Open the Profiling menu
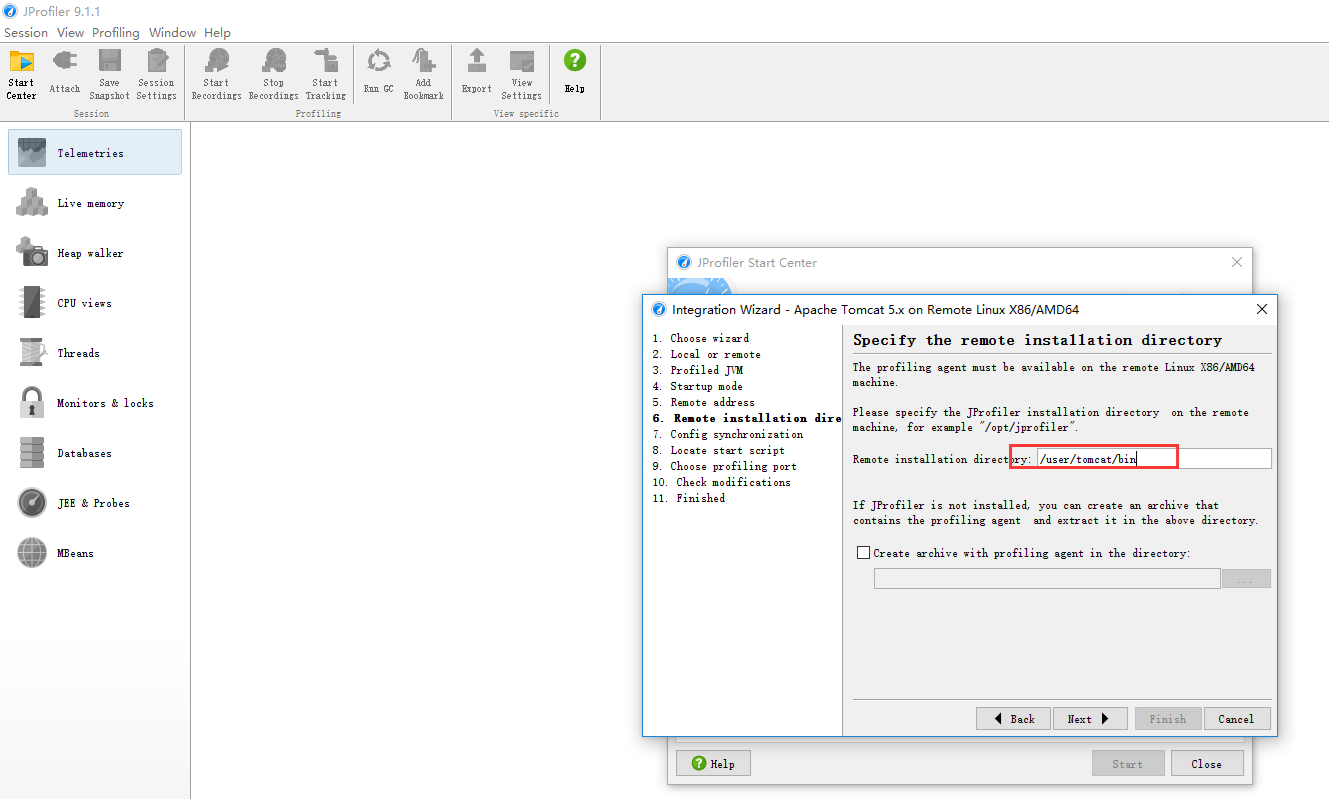 click(116, 32)
